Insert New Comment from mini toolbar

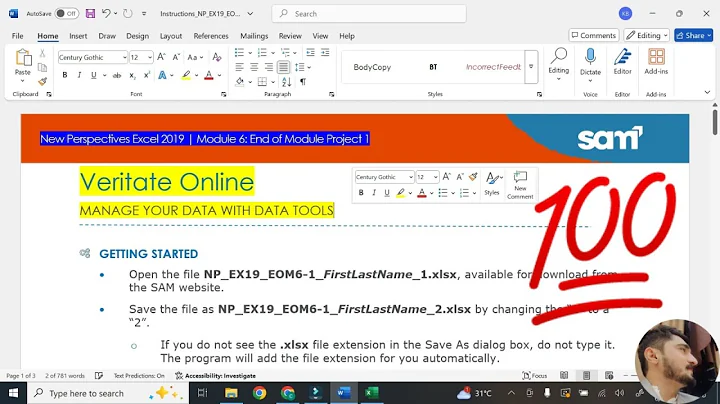click(x=520, y=185)
